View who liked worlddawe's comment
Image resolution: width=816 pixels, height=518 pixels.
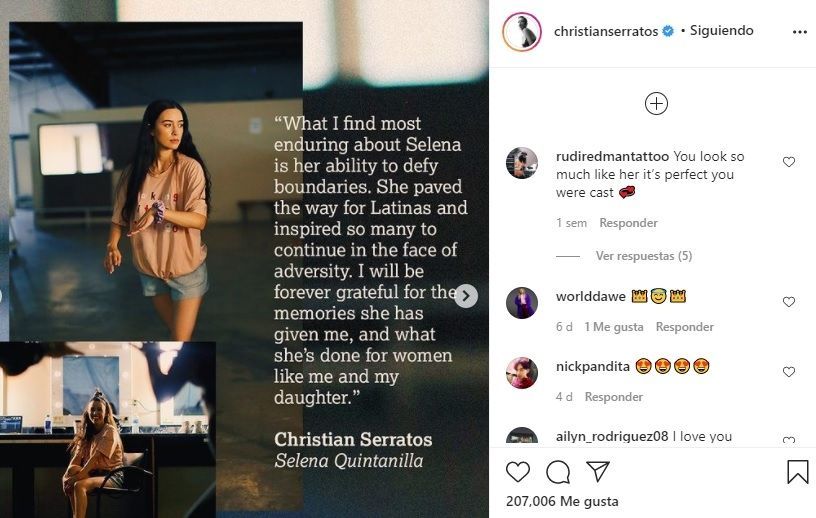612,327
